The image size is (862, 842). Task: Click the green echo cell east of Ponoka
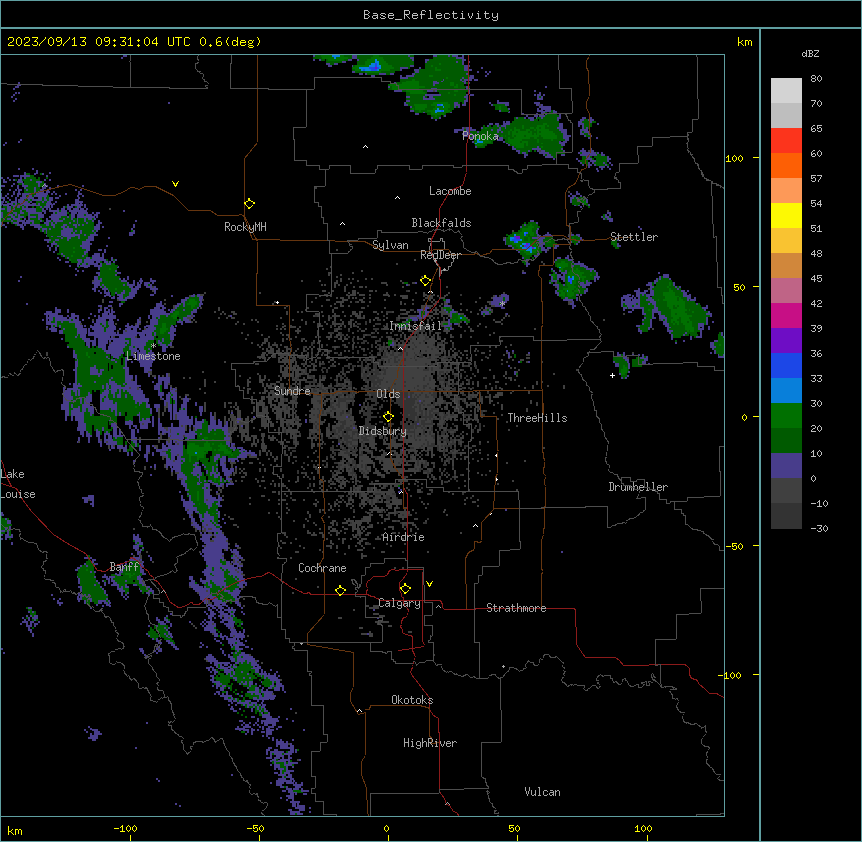tap(533, 135)
